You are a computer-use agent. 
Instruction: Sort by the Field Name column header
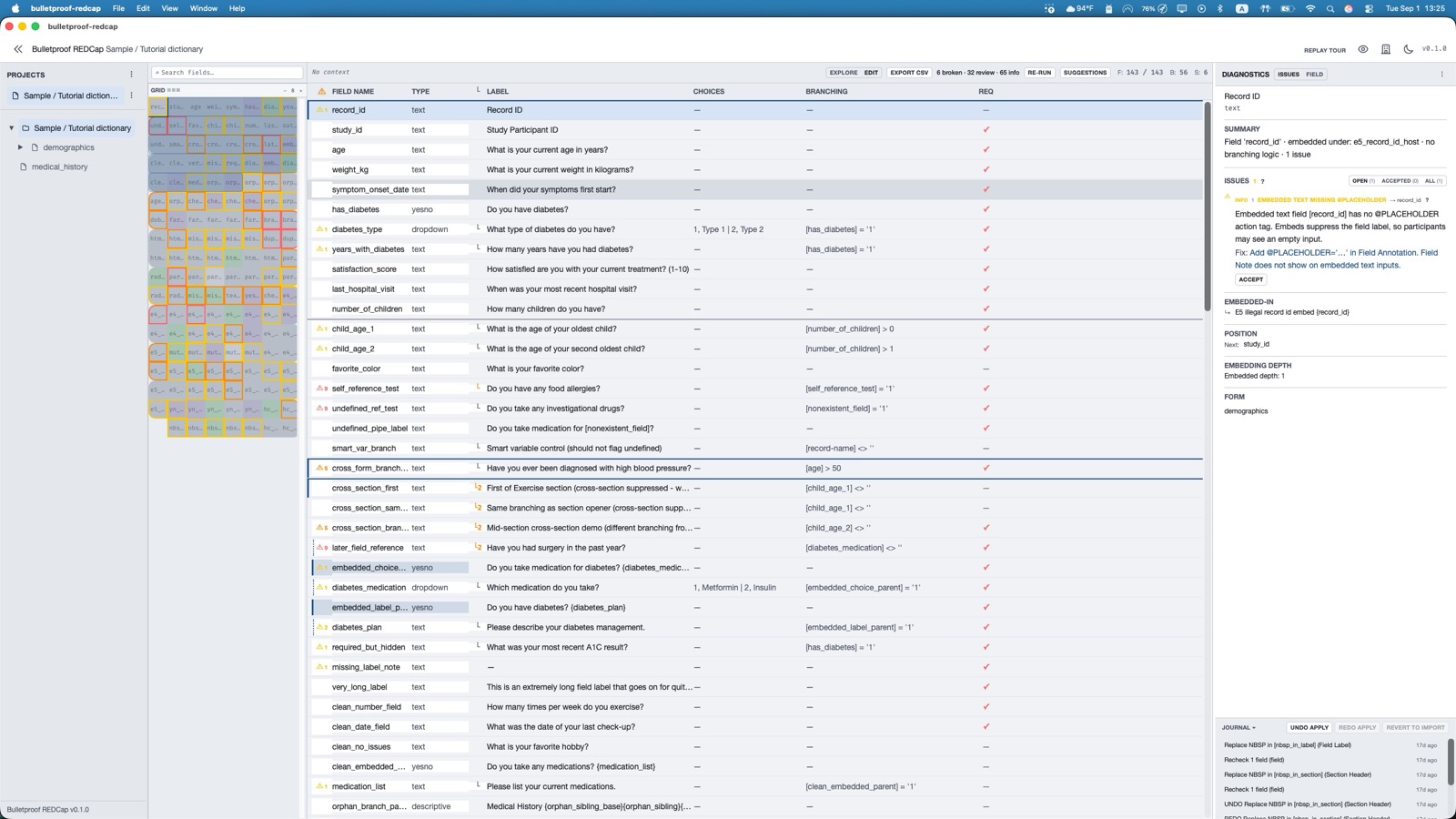pos(353,92)
